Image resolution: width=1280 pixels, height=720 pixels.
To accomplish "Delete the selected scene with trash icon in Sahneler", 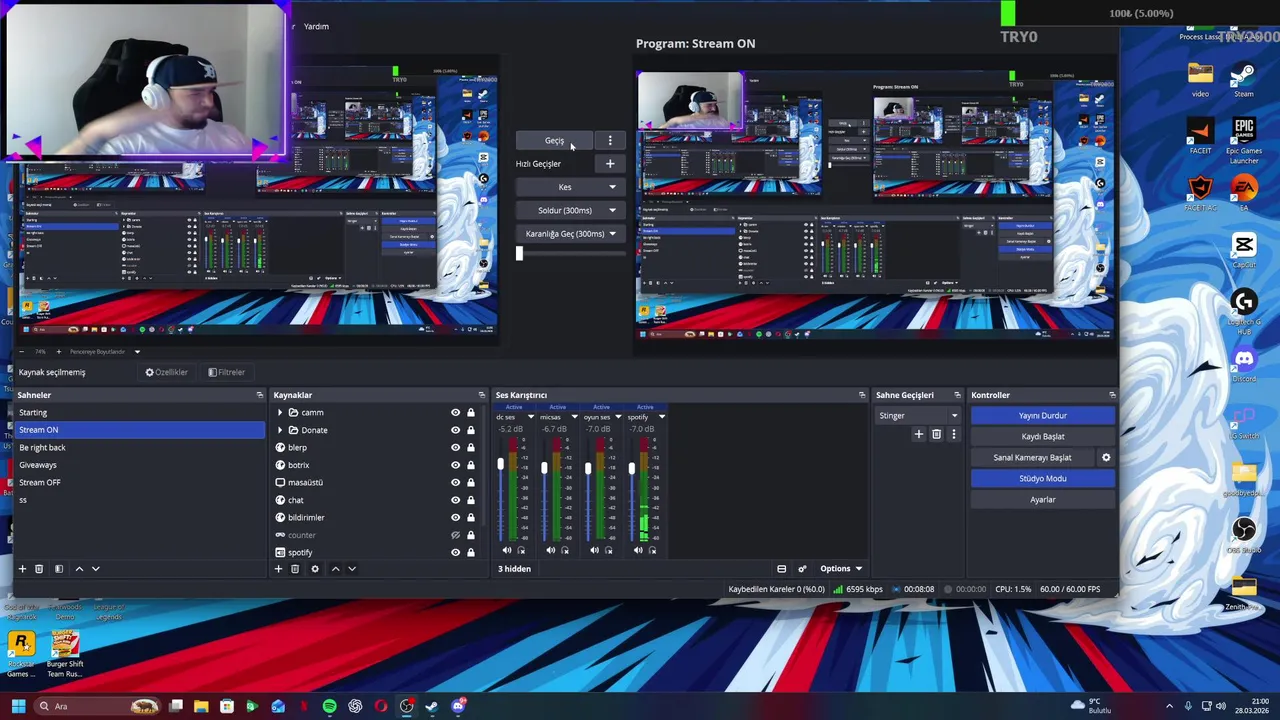I will [39, 569].
